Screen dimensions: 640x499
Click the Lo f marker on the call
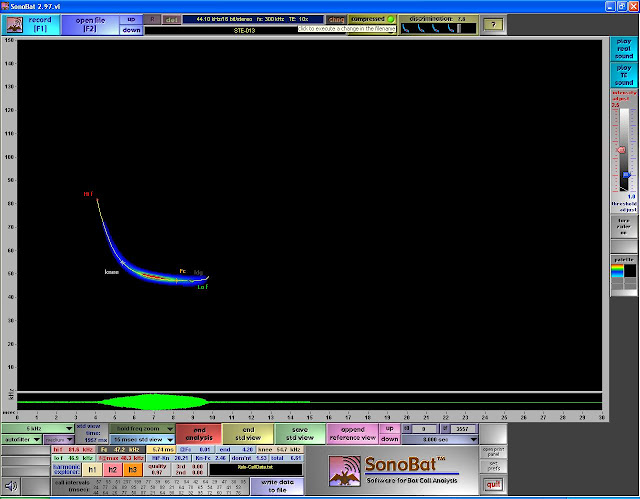(x=202, y=287)
